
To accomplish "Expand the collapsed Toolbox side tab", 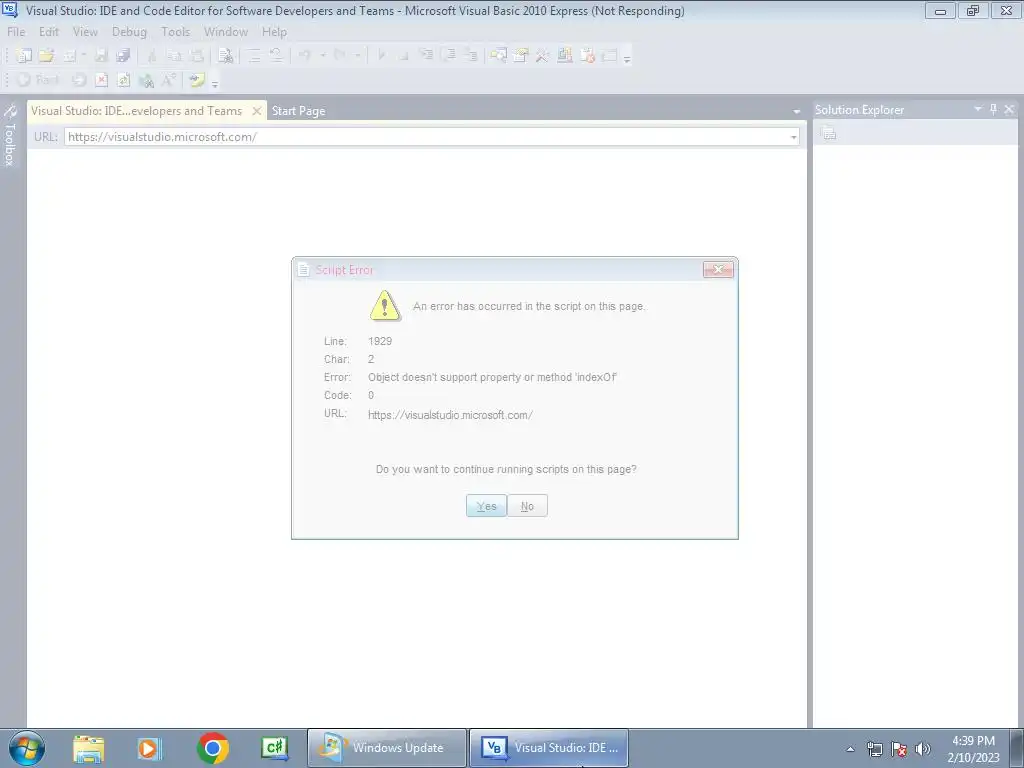I will click(x=9, y=136).
